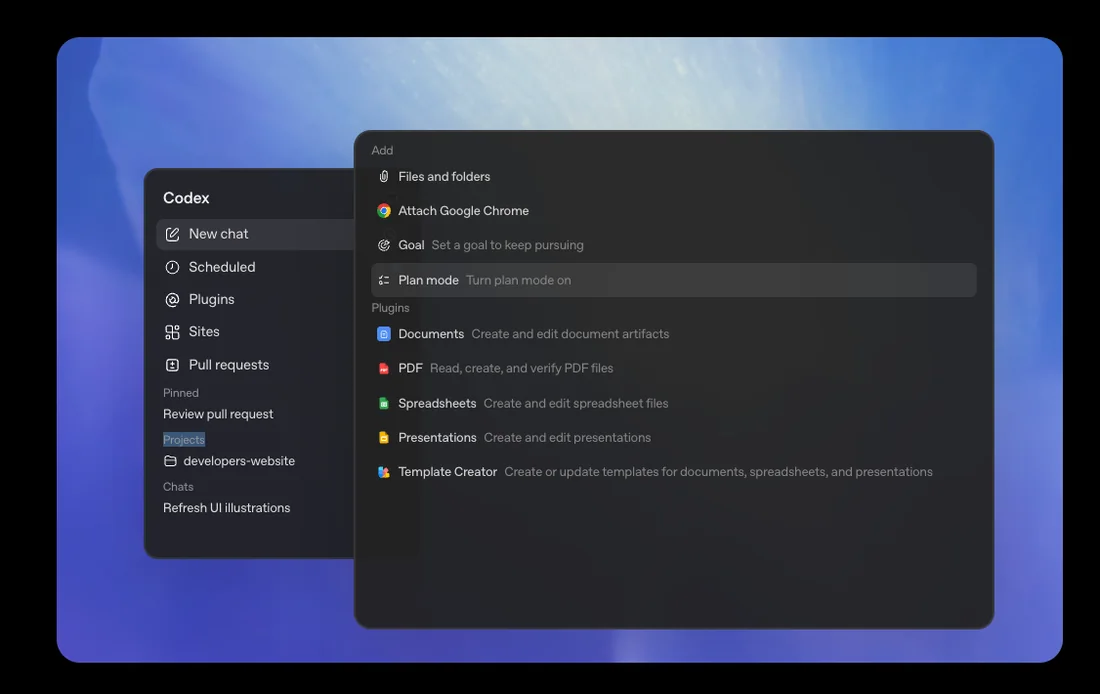
Task: Click the Chats section label
Action: [x=178, y=486]
